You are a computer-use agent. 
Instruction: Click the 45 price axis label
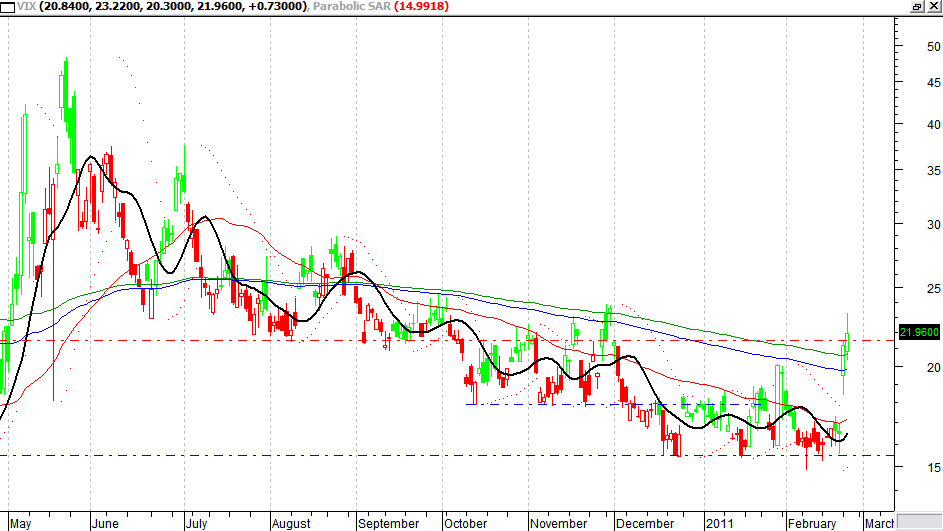coord(933,82)
